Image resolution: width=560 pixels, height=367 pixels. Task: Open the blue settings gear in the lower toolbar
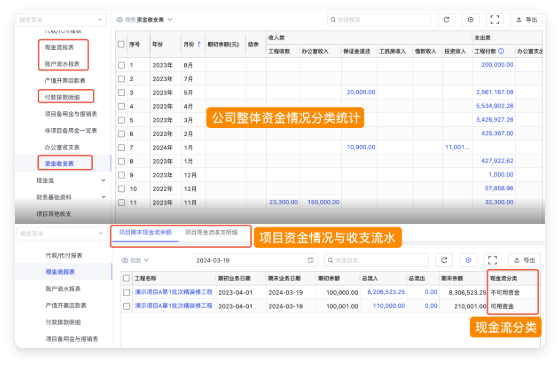click(x=468, y=260)
